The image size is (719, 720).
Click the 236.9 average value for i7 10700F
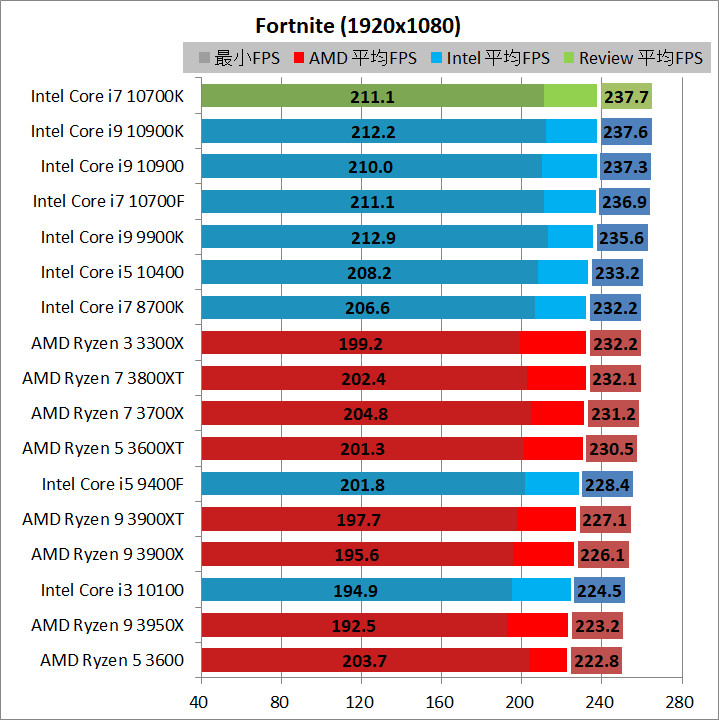coord(624,202)
